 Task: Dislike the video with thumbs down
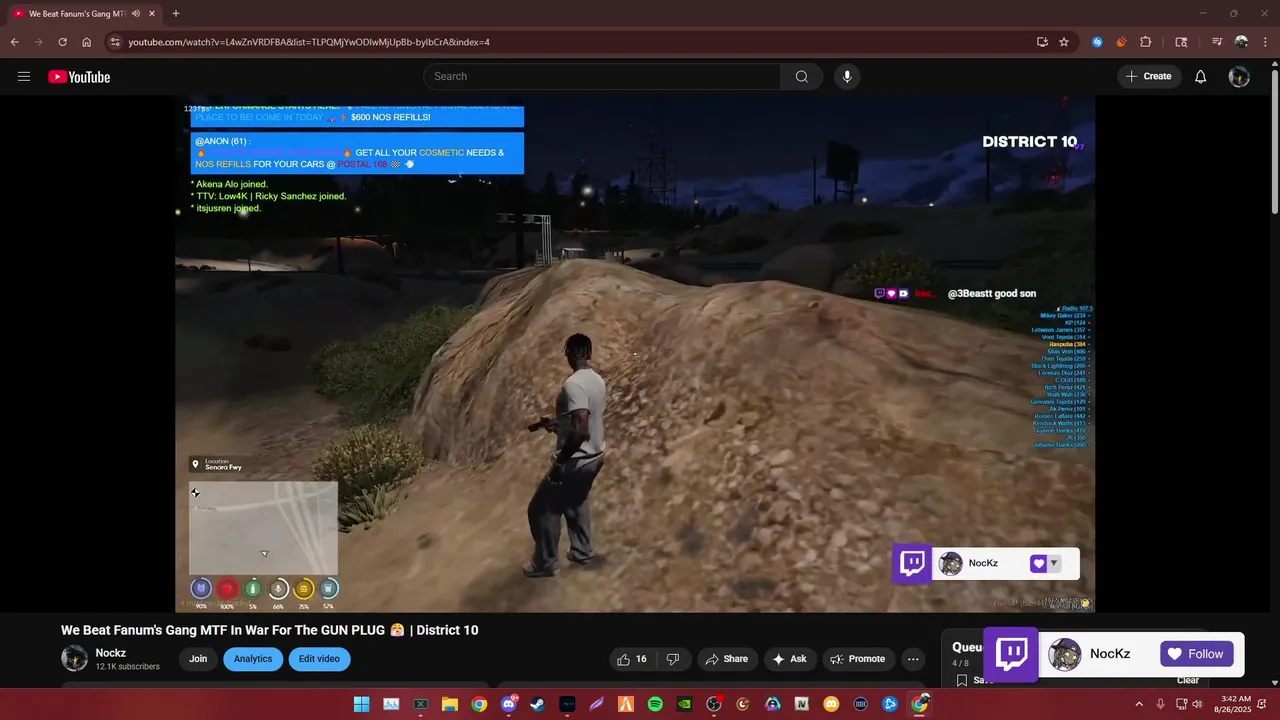coord(673,659)
